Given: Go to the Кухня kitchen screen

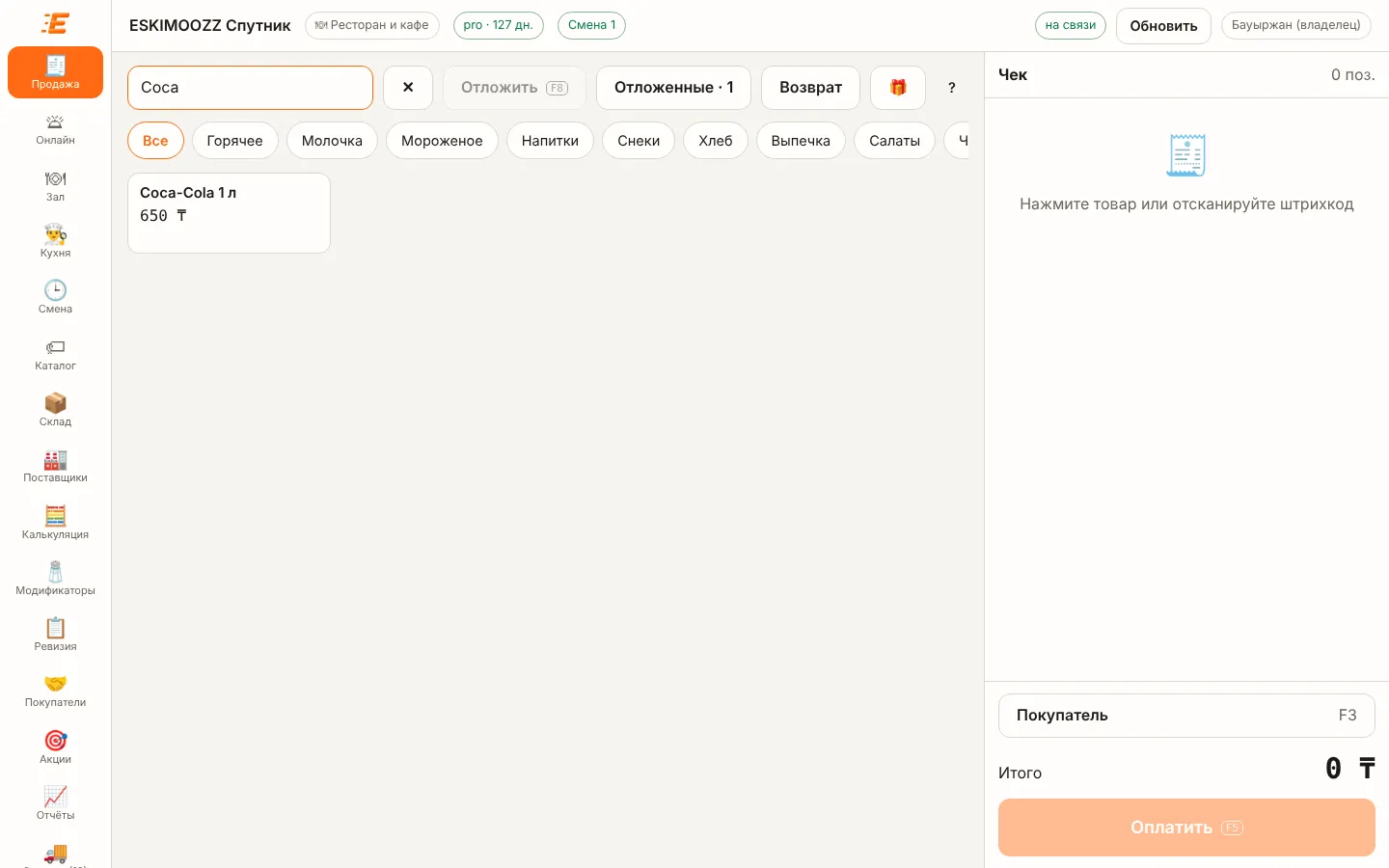Looking at the screenshot, I should pos(55,242).
